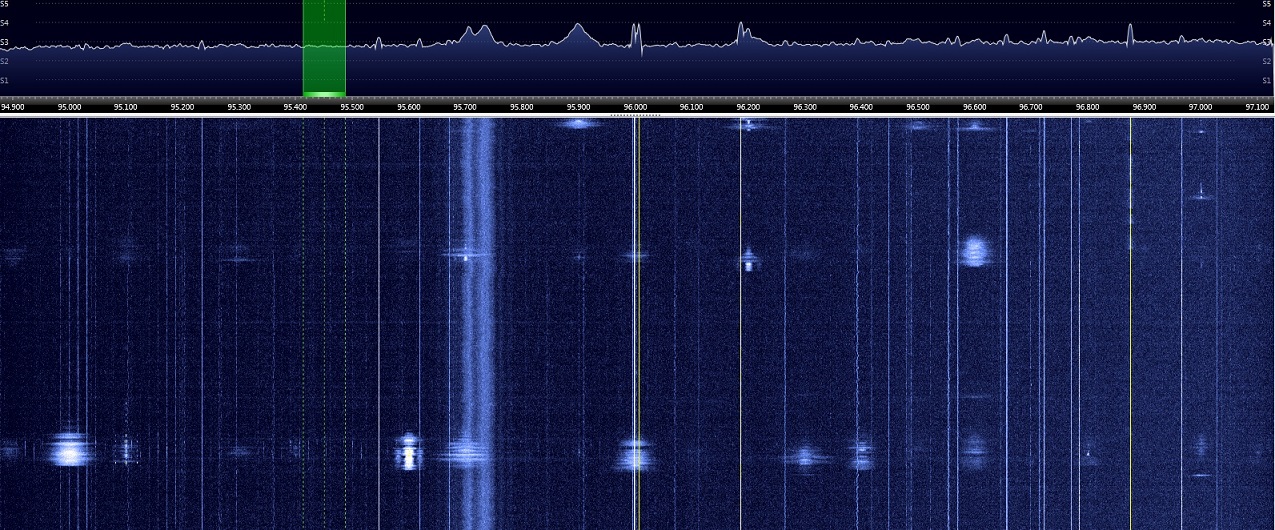Click the bright waterfall burst near 96.600
1275x530 pixels.
[x=974, y=250]
